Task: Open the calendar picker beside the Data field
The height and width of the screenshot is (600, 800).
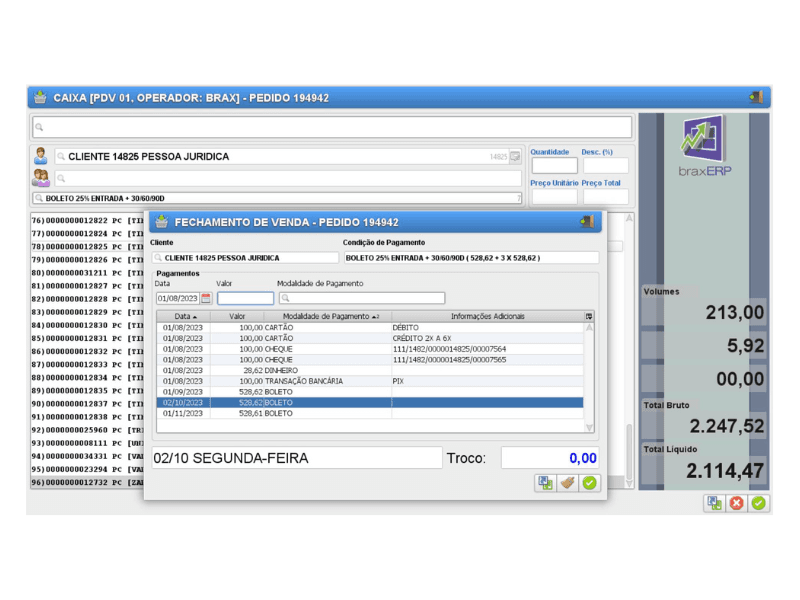Action: [206, 298]
